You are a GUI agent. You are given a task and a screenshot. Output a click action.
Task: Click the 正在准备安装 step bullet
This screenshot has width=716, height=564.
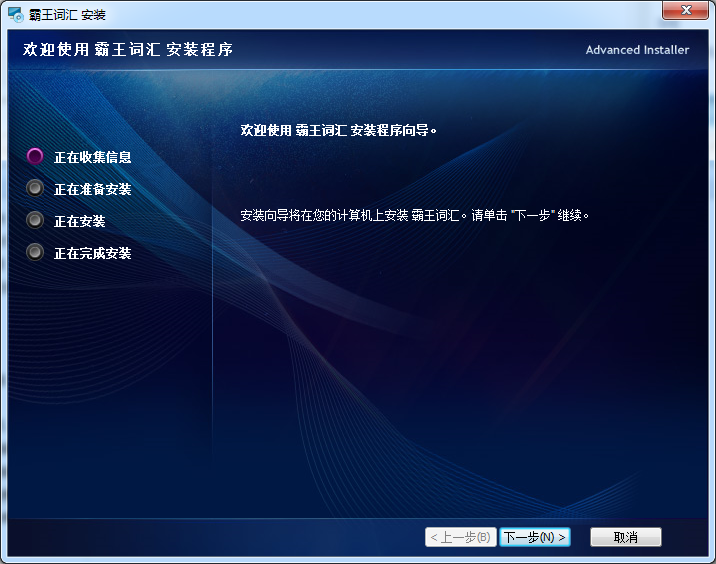35,188
